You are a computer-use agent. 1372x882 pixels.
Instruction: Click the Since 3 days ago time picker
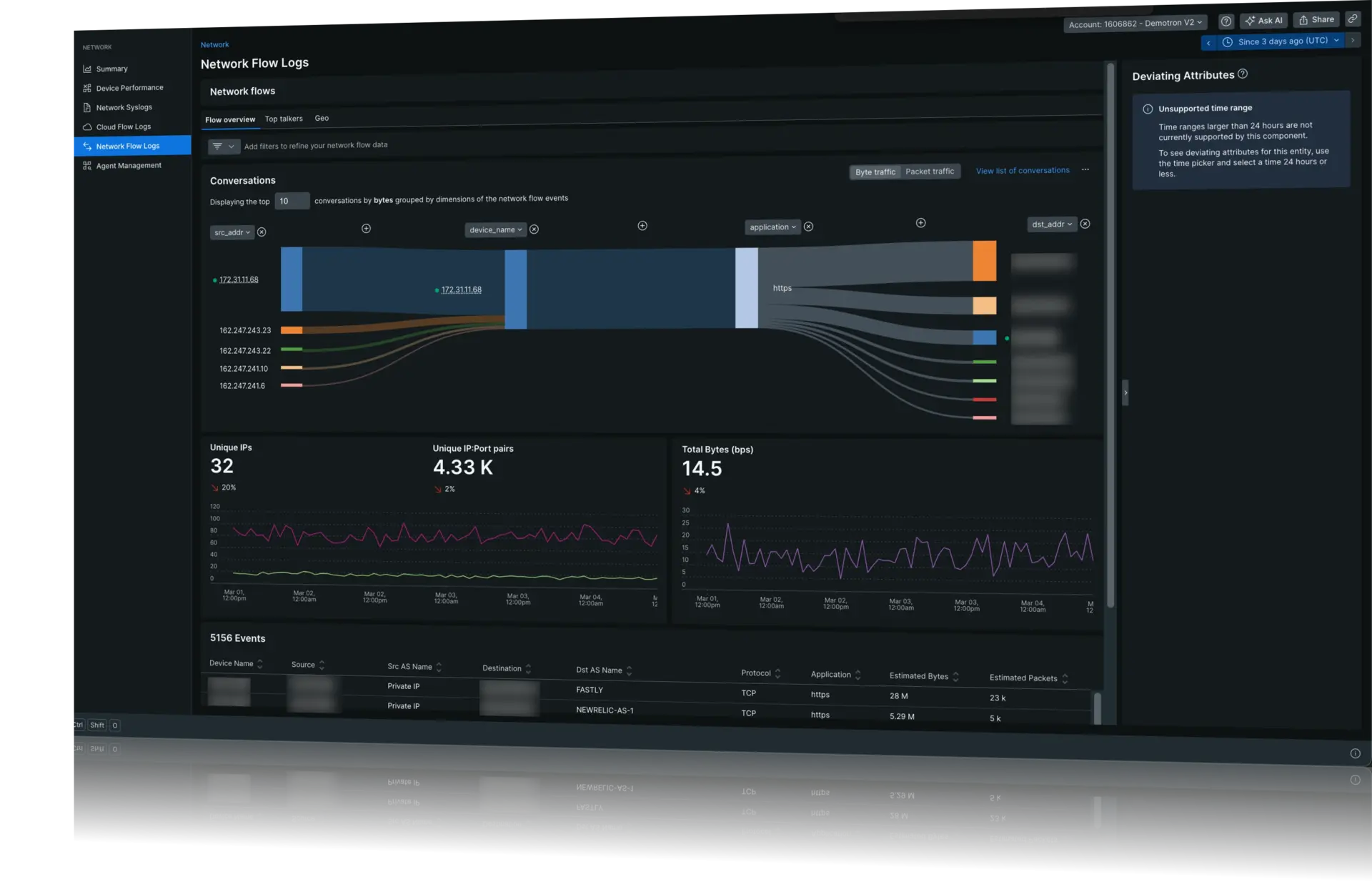click(x=1281, y=41)
